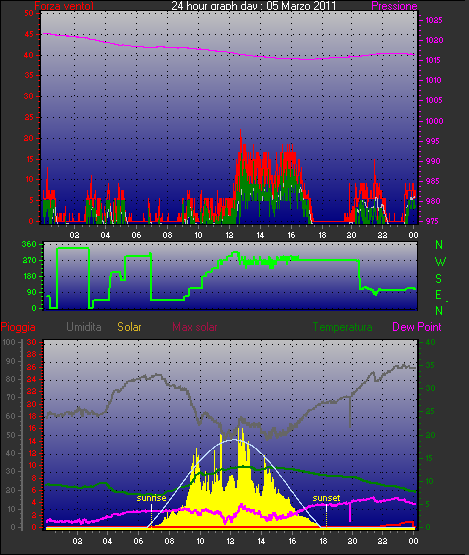Click the 975 pressure axis value

point(433,221)
